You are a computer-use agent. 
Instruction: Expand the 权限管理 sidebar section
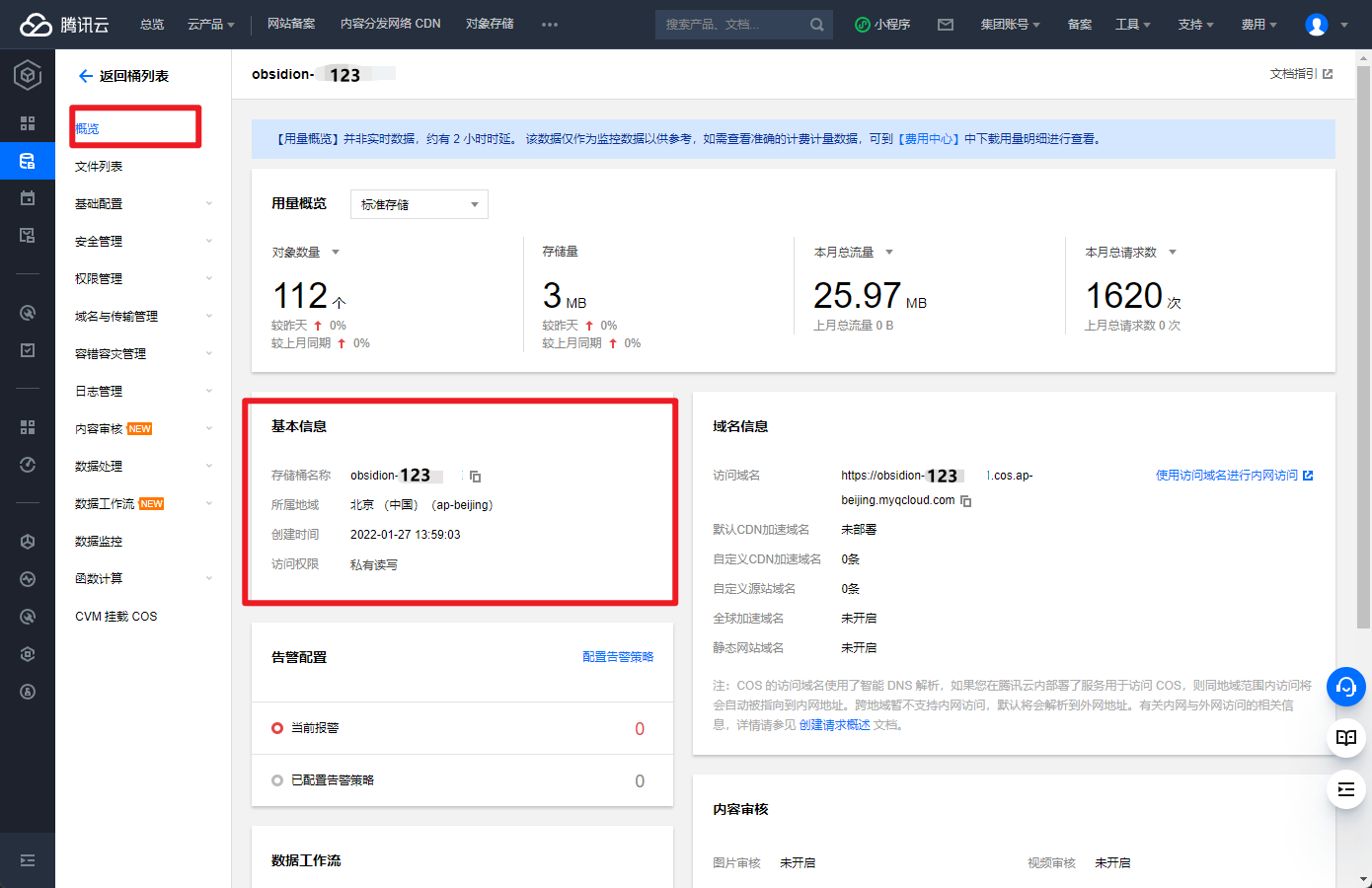click(143, 279)
